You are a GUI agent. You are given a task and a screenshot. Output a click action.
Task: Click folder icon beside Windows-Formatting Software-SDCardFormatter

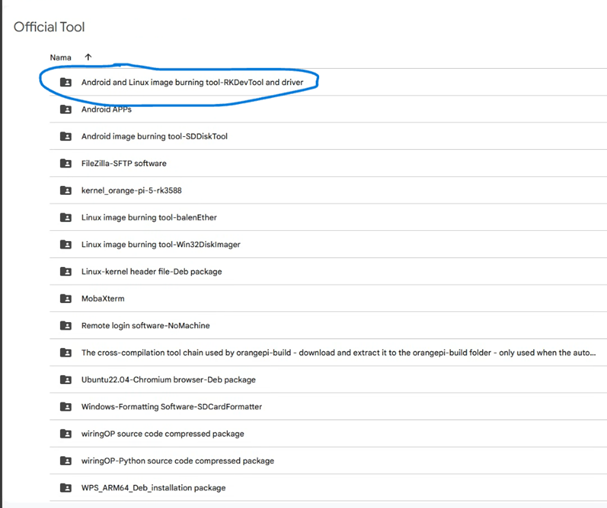coord(66,407)
